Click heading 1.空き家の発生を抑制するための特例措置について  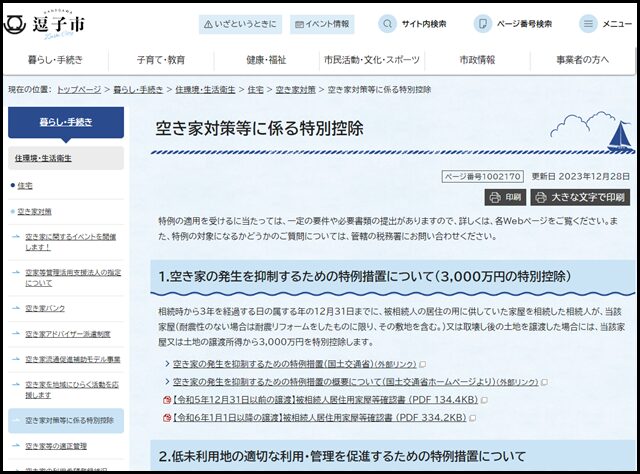[x=365, y=277]
